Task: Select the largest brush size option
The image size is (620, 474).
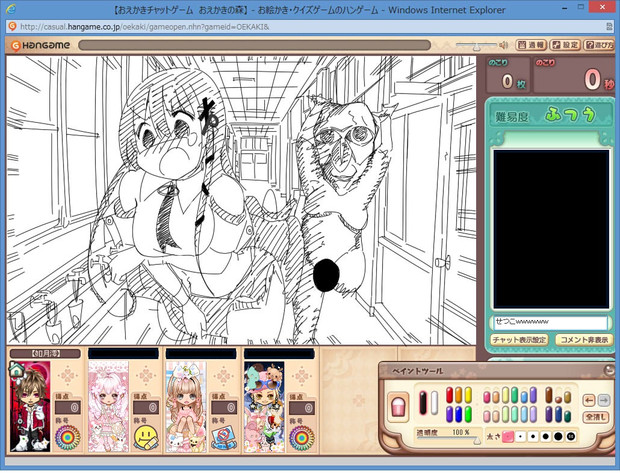Action: pyautogui.click(x=571, y=436)
